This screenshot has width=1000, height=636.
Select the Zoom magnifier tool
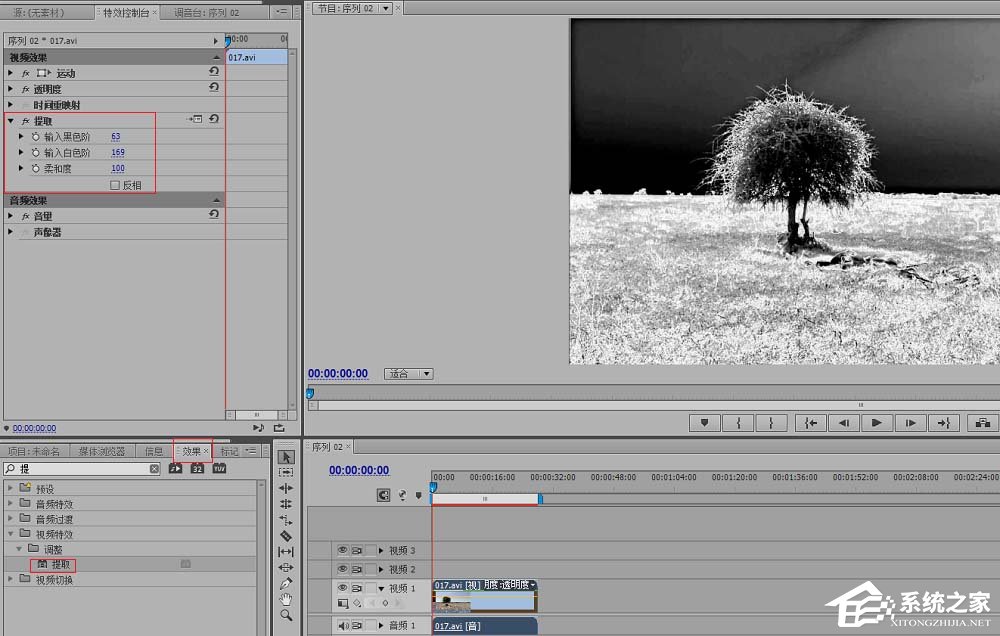pyautogui.click(x=286, y=615)
